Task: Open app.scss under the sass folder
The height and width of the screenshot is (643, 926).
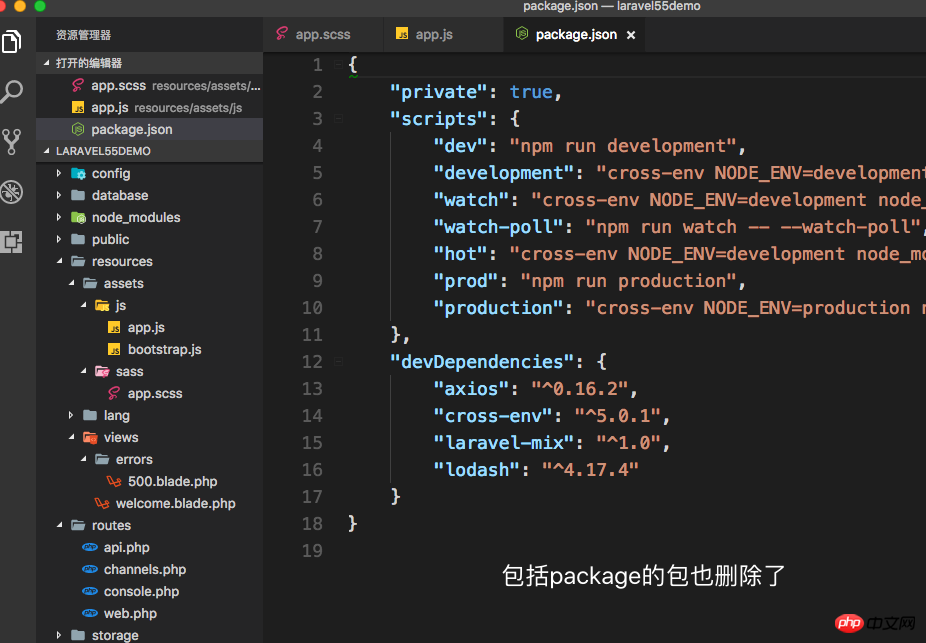Action: pos(149,393)
